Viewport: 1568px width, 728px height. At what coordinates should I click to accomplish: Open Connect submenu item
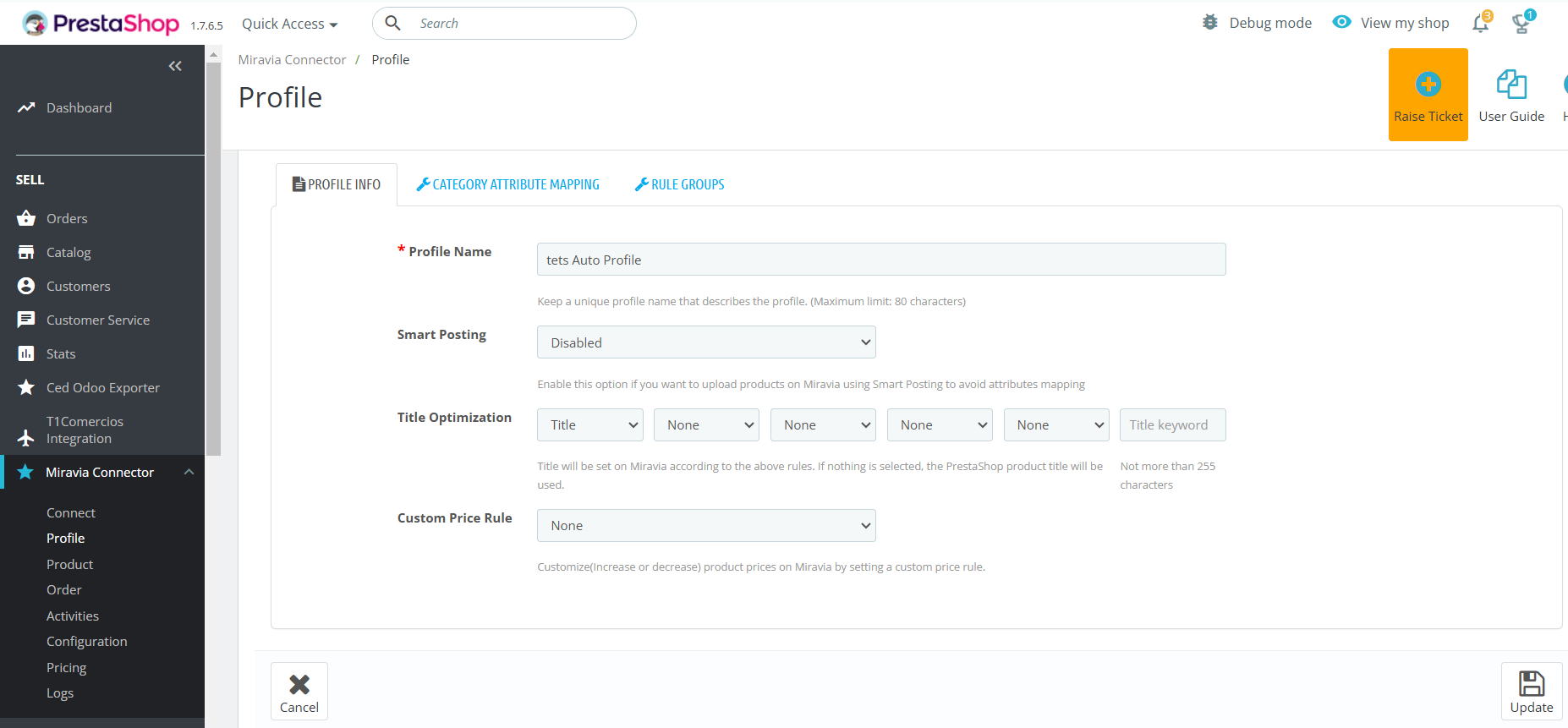[x=71, y=512]
